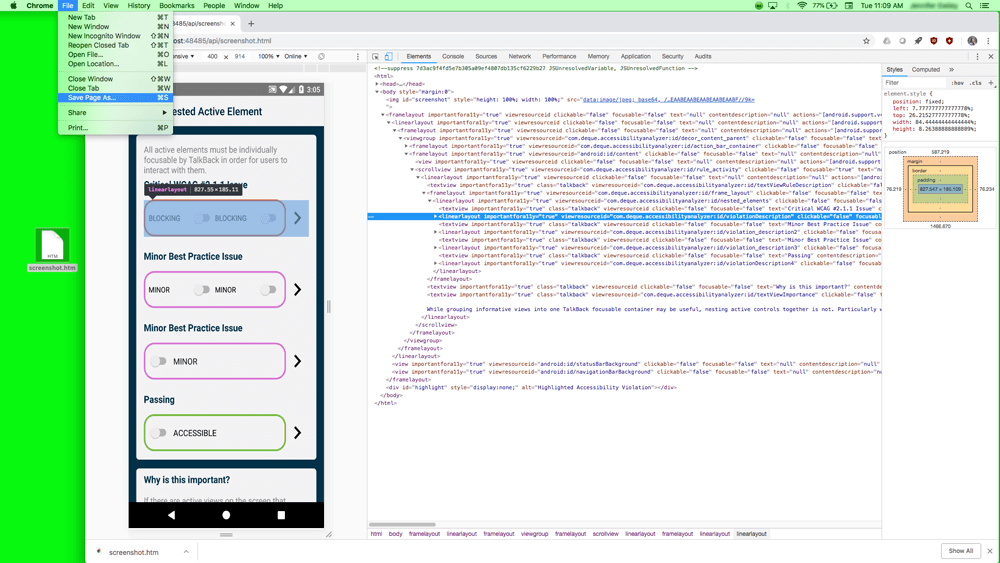Tap the Android home circle button
1000x563 pixels.
(x=226, y=515)
